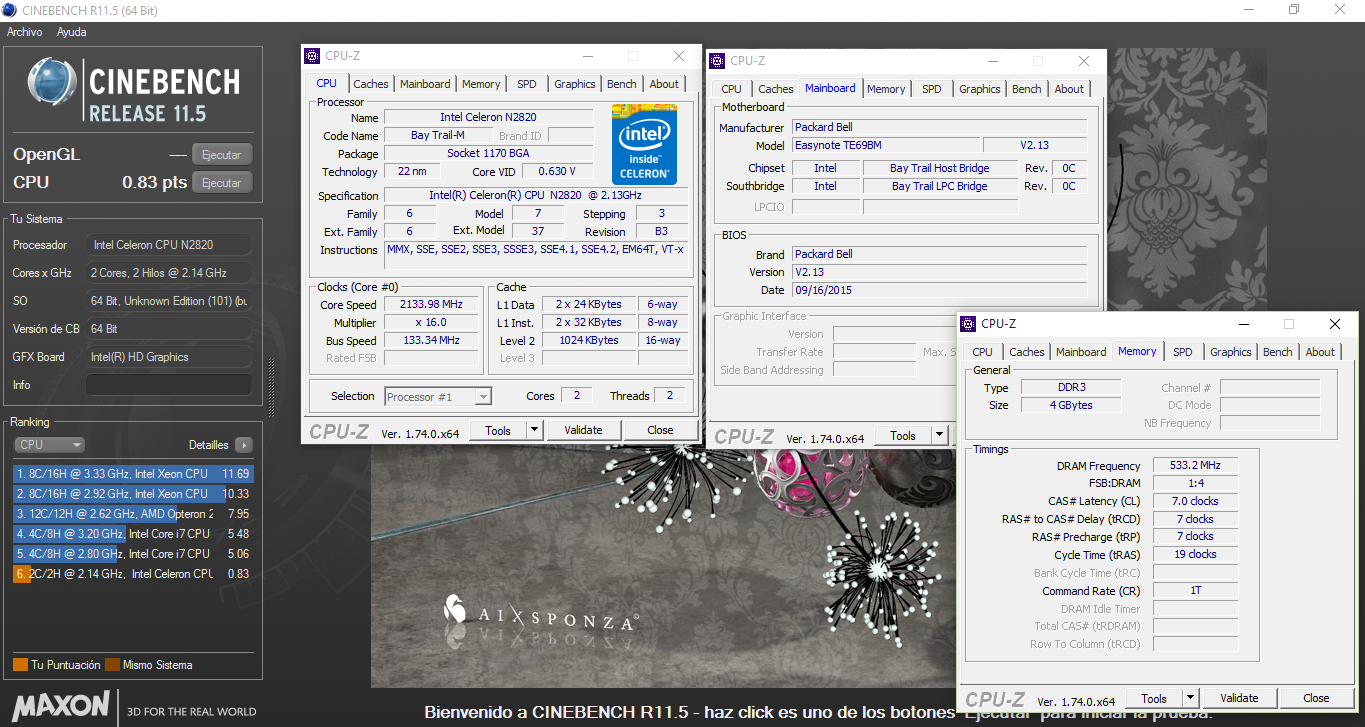This screenshot has width=1365, height=727.
Task: Select ranking row 12C/12H AMD Opteron
Action: point(133,514)
